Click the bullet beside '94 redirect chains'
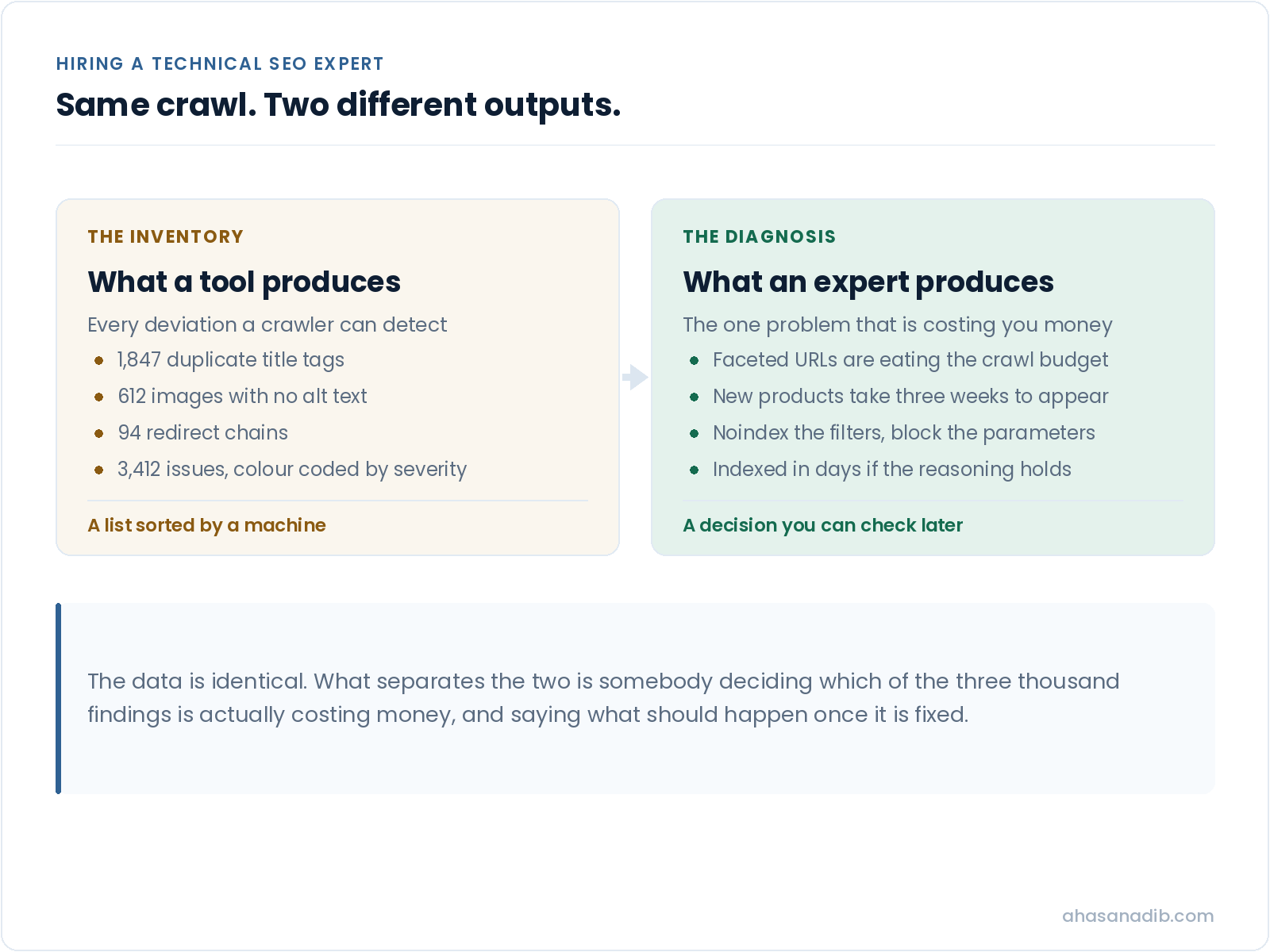The width and height of the screenshot is (1270, 952). (98, 433)
